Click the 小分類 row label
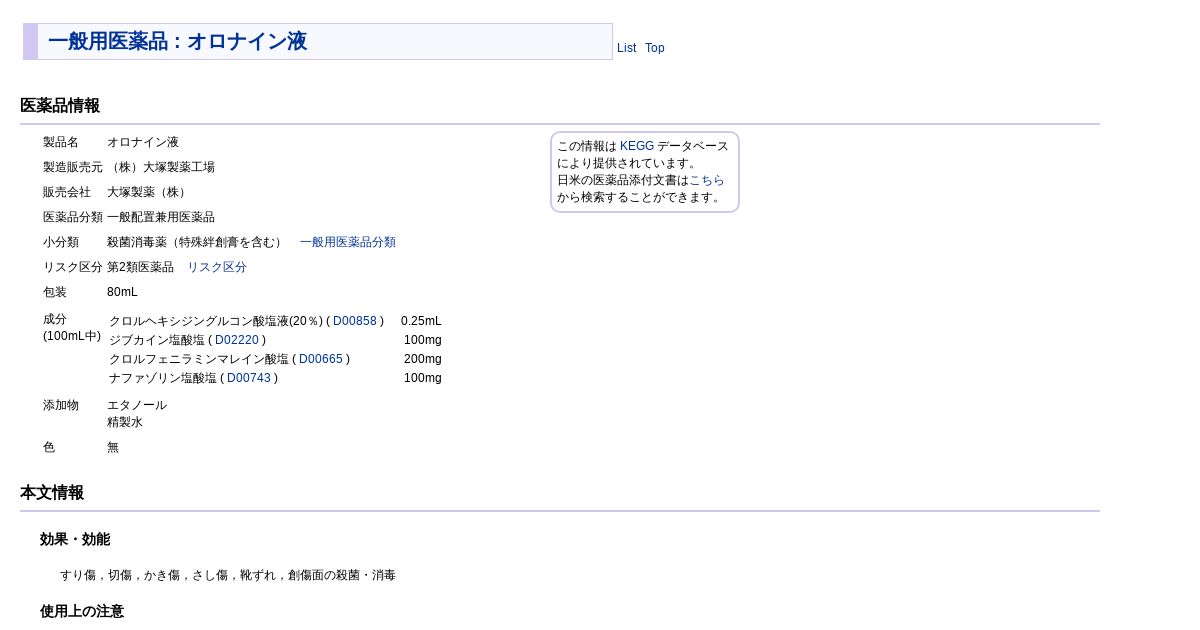Screen dimensions: 1200x630 61,242
